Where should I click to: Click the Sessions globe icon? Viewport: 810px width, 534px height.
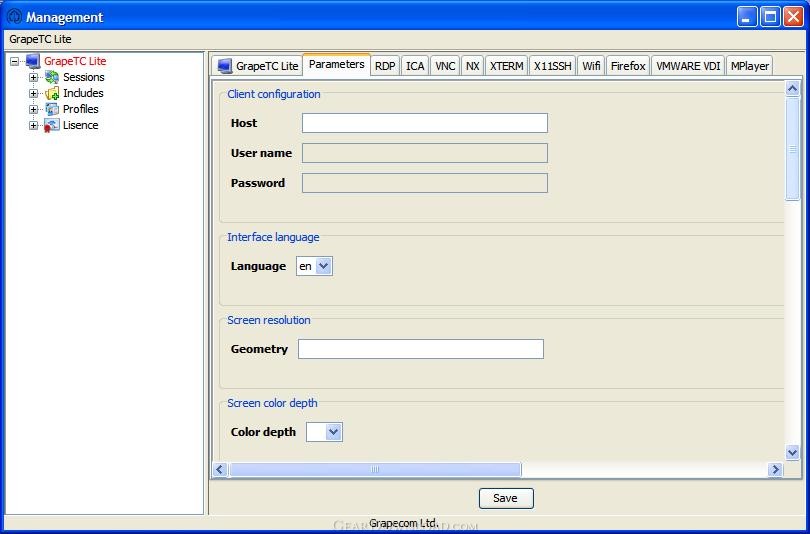pyautogui.click(x=52, y=77)
